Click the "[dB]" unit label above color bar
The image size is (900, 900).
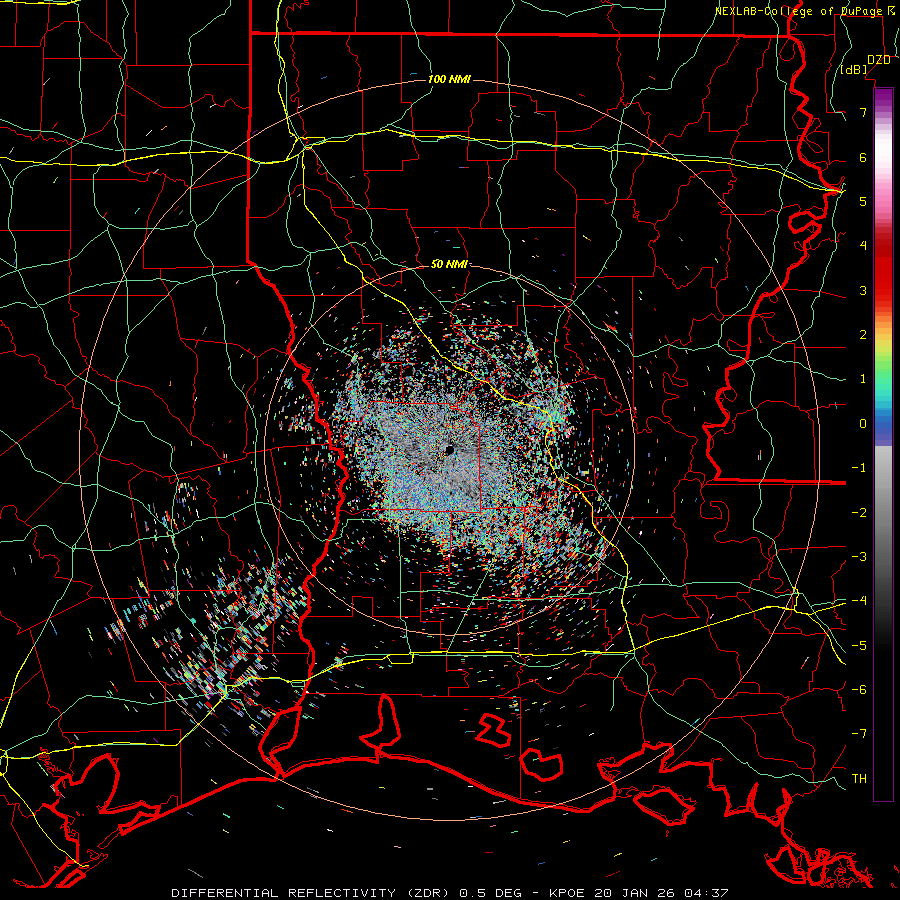pos(854,70)
